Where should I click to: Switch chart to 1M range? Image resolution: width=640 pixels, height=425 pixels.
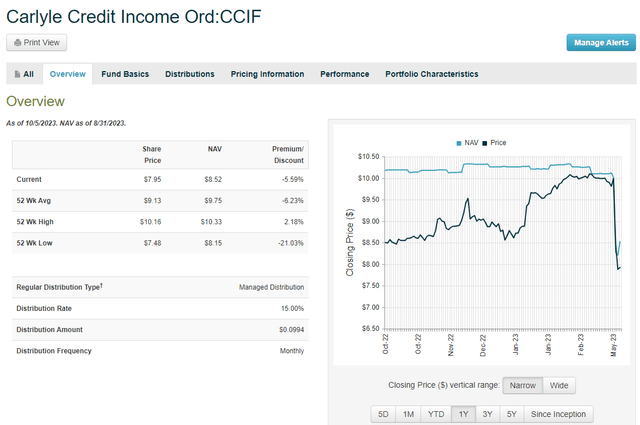tap(408, 414)
